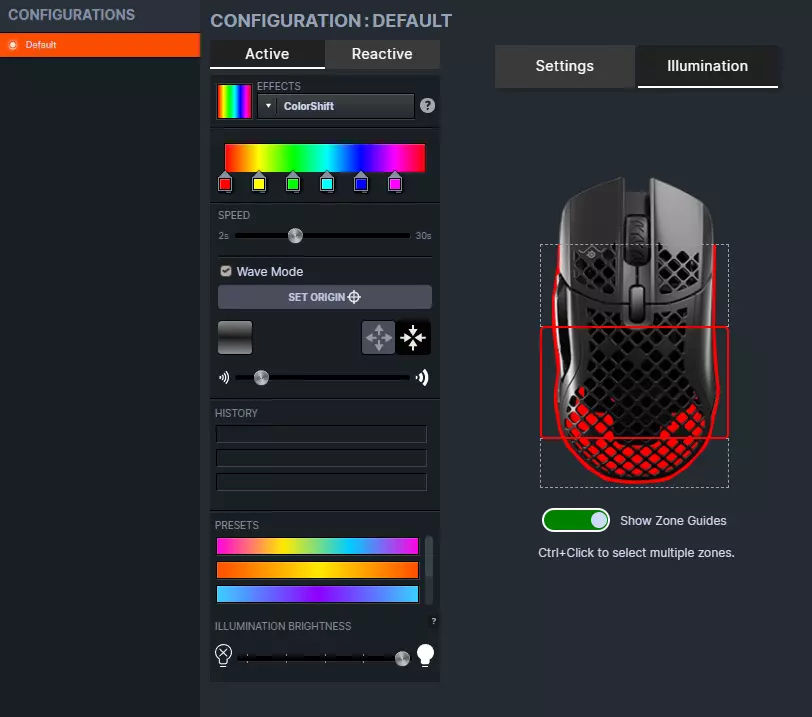The image size is (812, 717).
Task: Open the ColorShift effects dropdown
Action: (336, 106)
